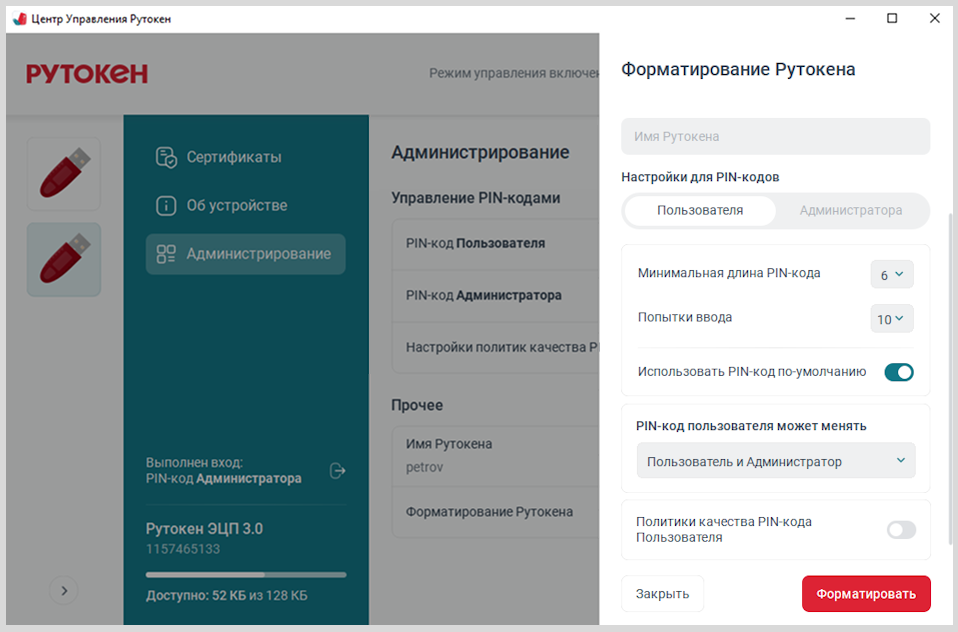
Task: Click the Закрыть button
Action: click(x=662, y=593)
